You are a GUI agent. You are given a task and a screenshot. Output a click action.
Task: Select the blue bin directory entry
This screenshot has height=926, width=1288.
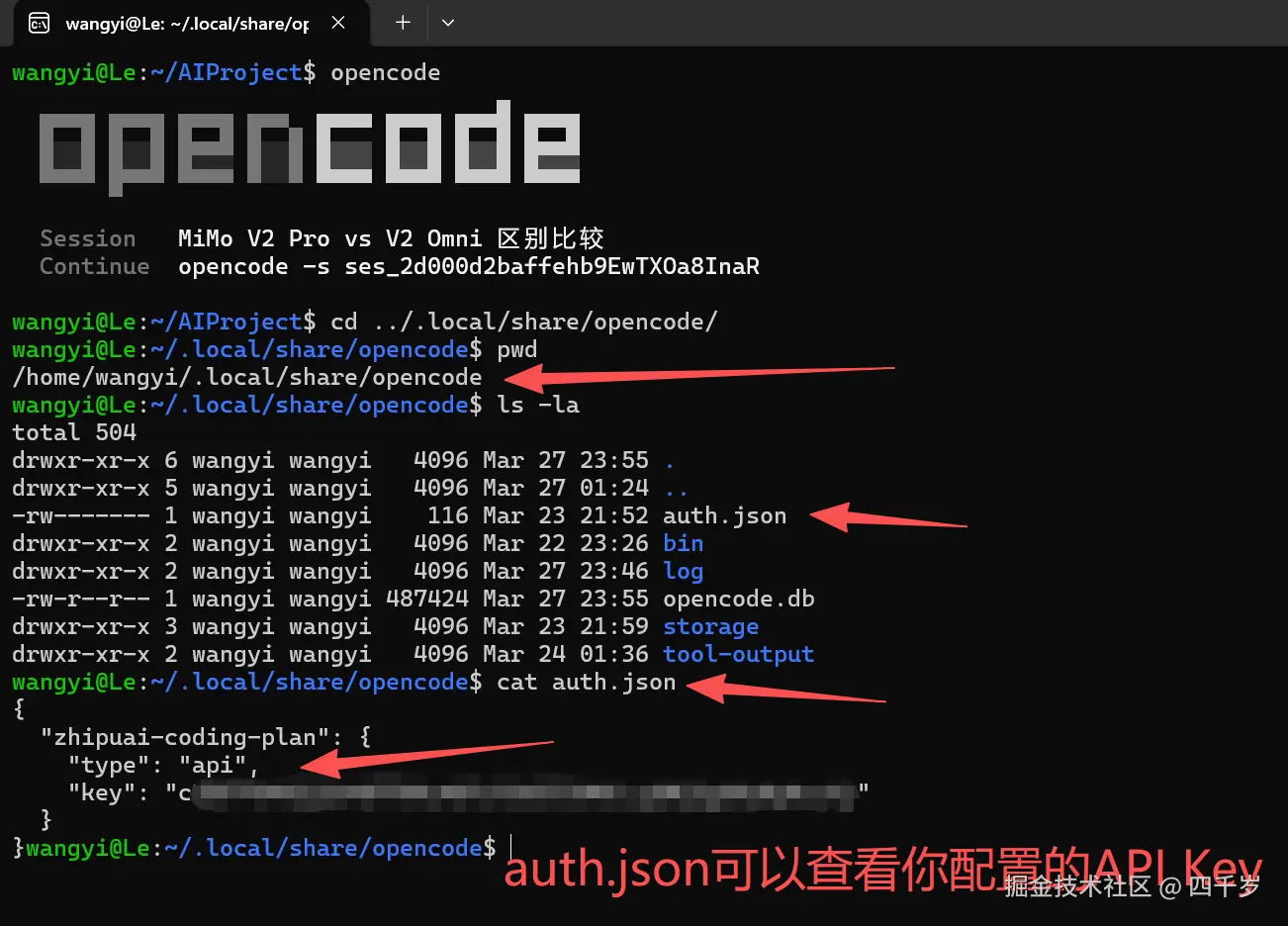(x=687, y=543)
